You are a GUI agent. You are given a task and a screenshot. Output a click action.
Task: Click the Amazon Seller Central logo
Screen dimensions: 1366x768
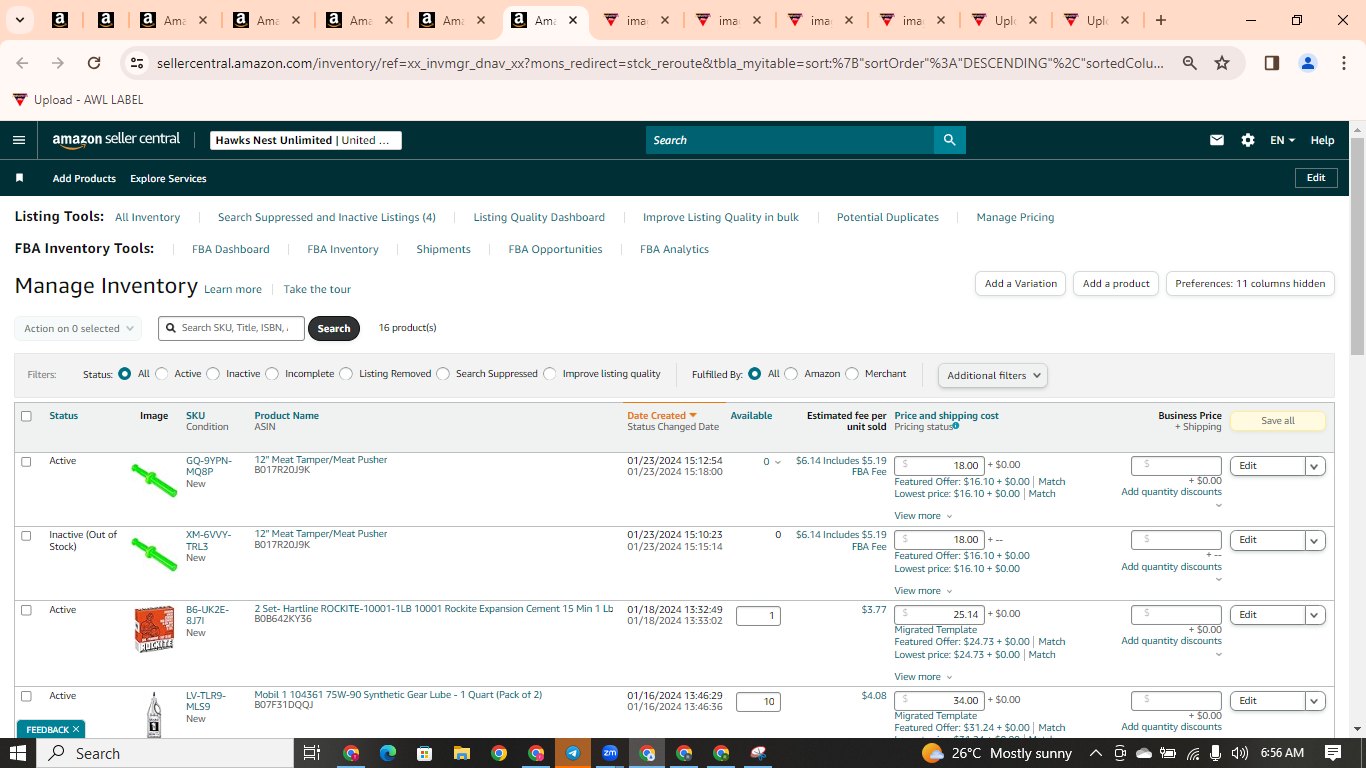[116, 140]
